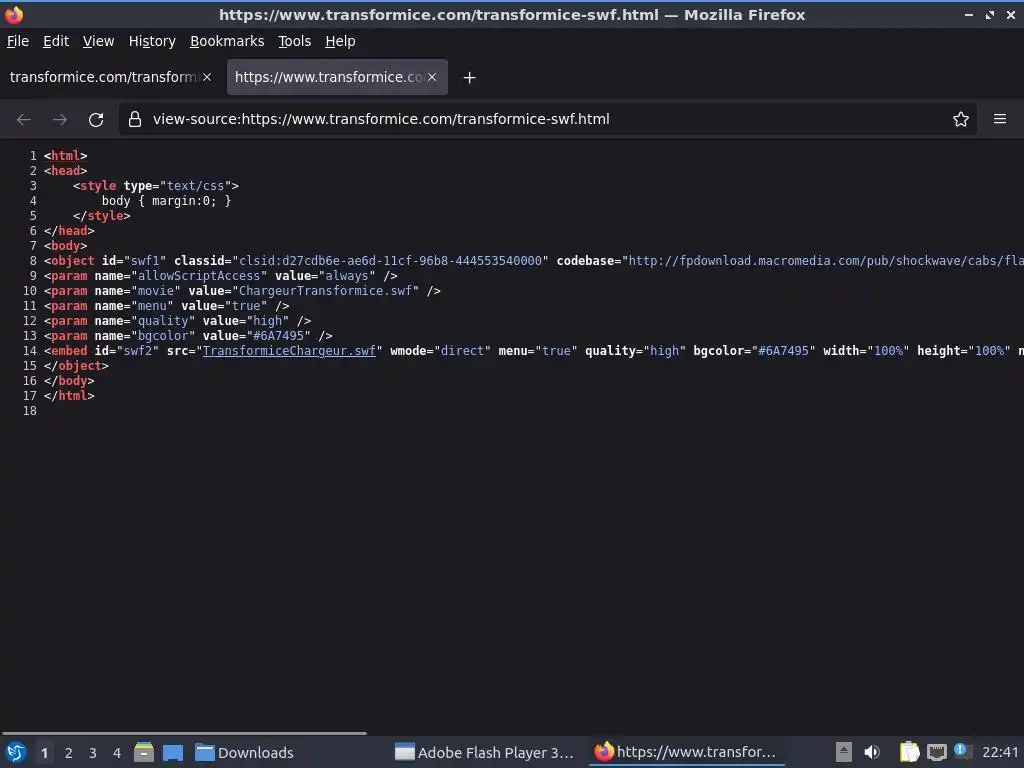Click the clsid classid value on line 8
The width and height of the screenshot is (1024, 768).
[390, 261]
